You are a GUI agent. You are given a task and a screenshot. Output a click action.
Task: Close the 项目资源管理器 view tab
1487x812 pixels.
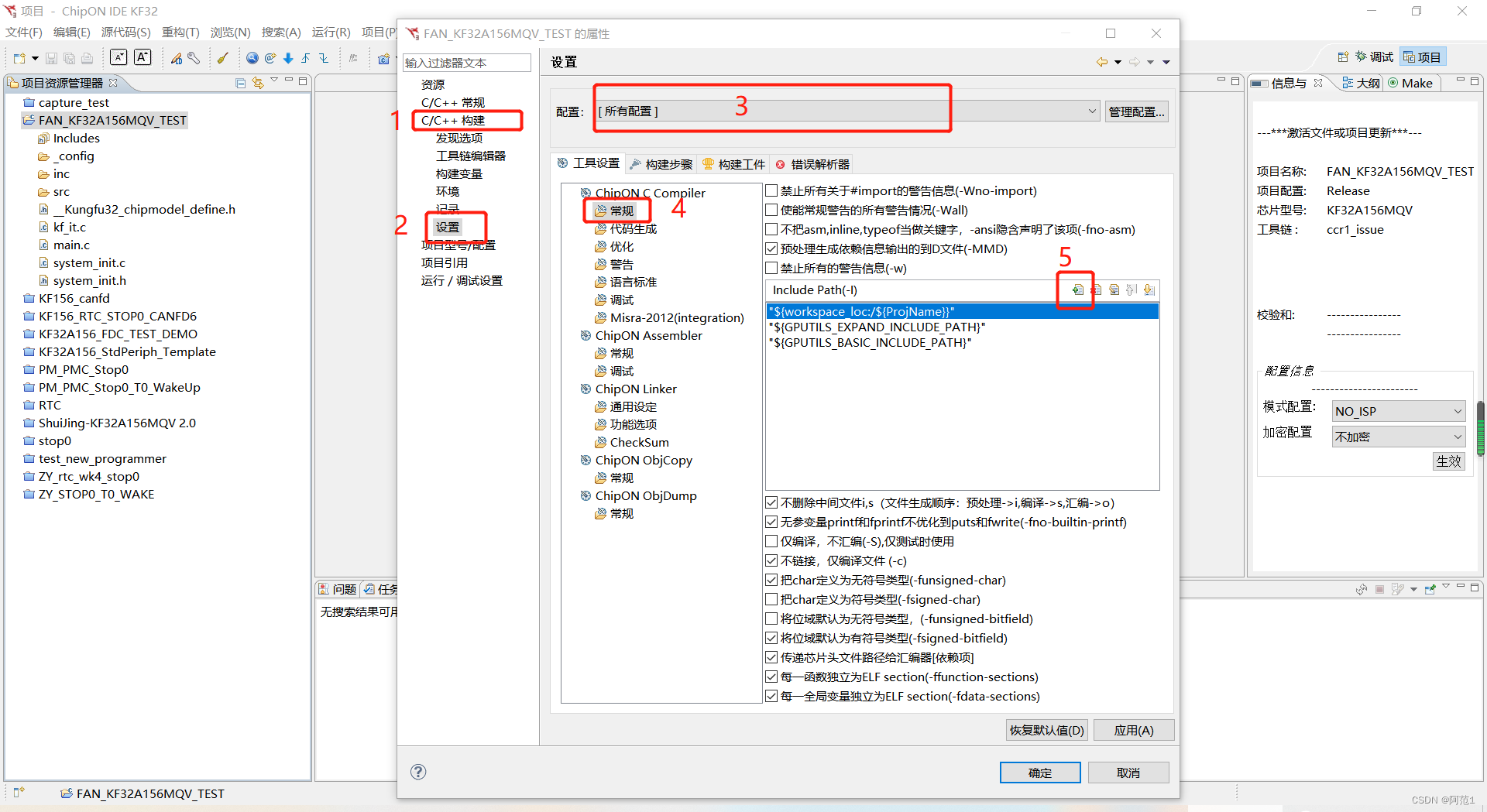[x=113, y=83]
